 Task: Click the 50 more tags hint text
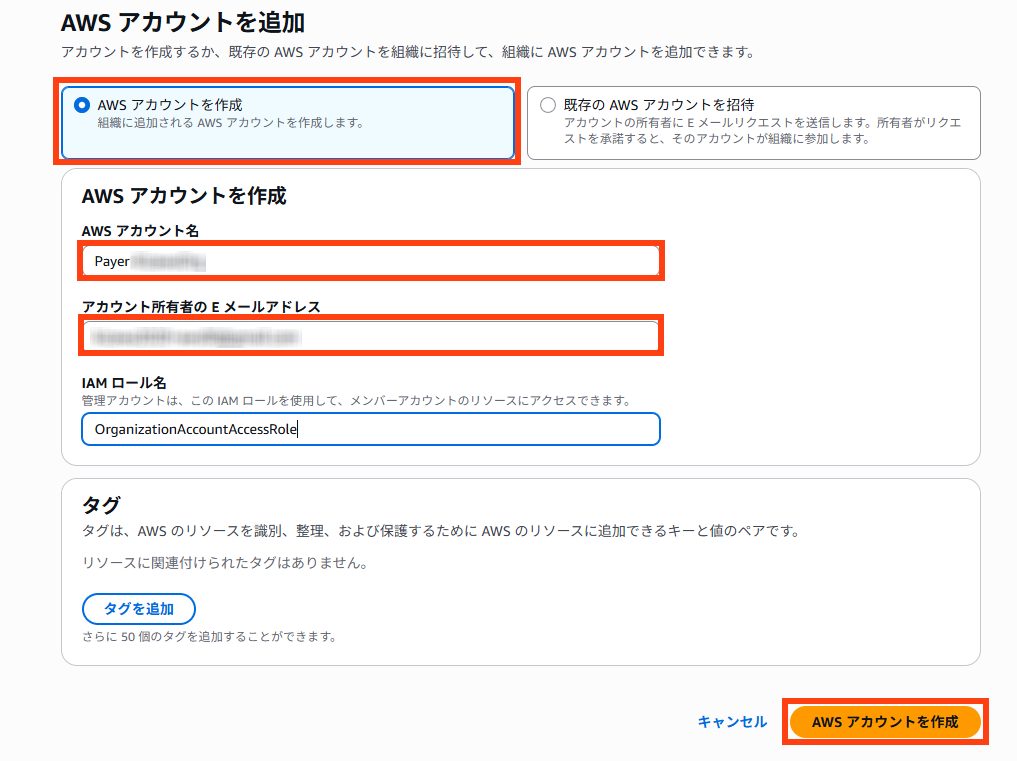[209, 636]
